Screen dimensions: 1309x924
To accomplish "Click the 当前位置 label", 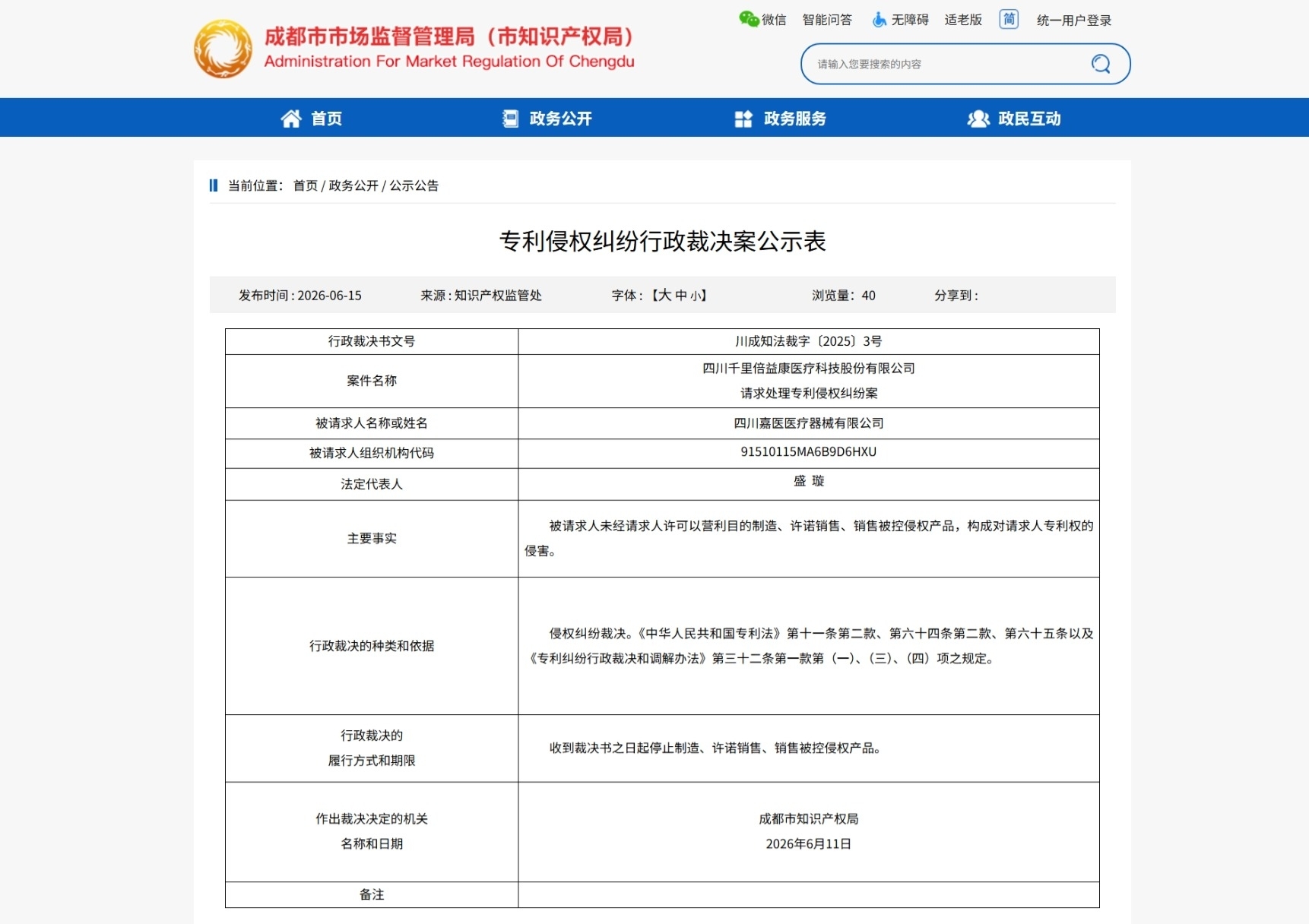I will point(255,185).
